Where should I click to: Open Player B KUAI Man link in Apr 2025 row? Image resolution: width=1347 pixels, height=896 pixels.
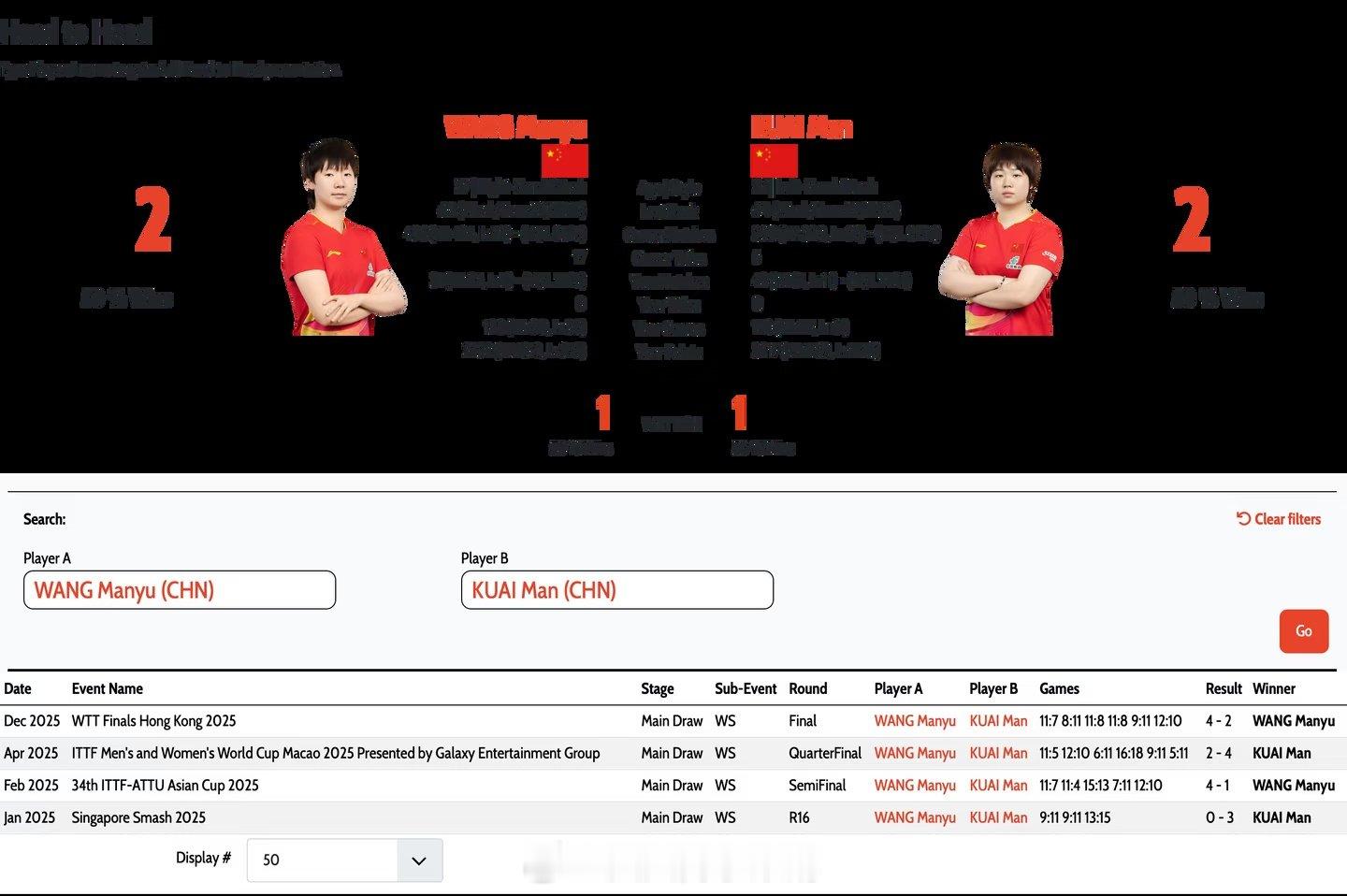click(x=998, y=753)
